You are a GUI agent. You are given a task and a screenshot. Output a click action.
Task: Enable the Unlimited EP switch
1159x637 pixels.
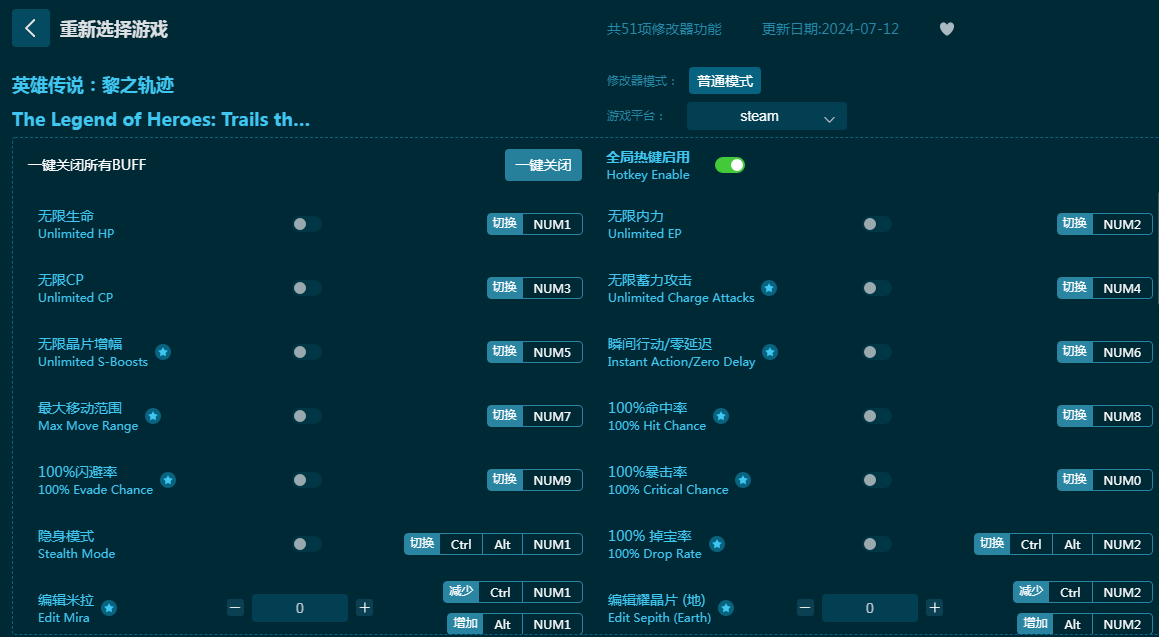click(877, 224)
